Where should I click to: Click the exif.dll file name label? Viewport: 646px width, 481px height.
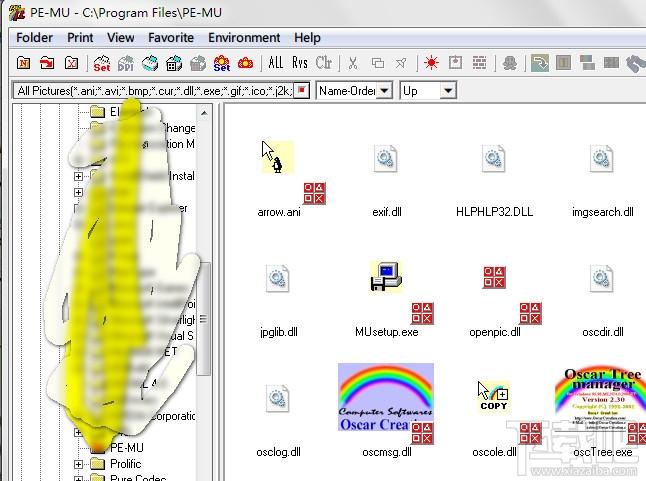point(387,212)
